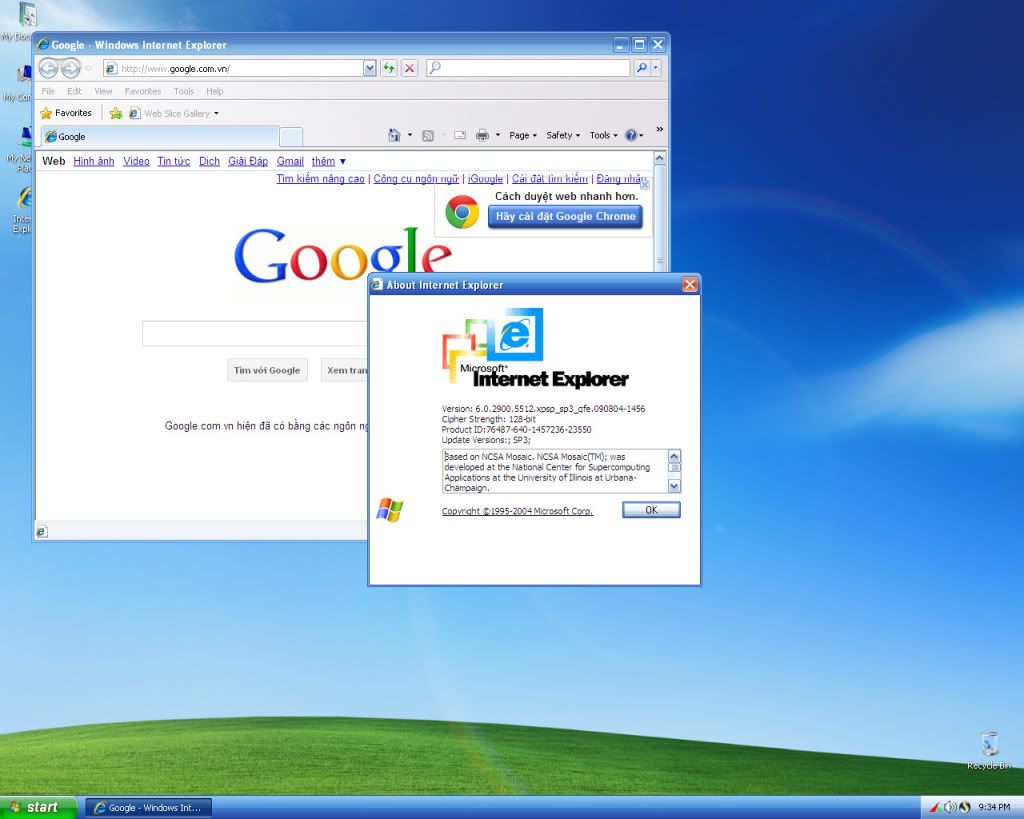Image resolution: width=1024 pixels, height=819 pixels.
Task: Click the Internet Explorer logo in About dialog
Action: pyautogui.click(x=535, y=348)
